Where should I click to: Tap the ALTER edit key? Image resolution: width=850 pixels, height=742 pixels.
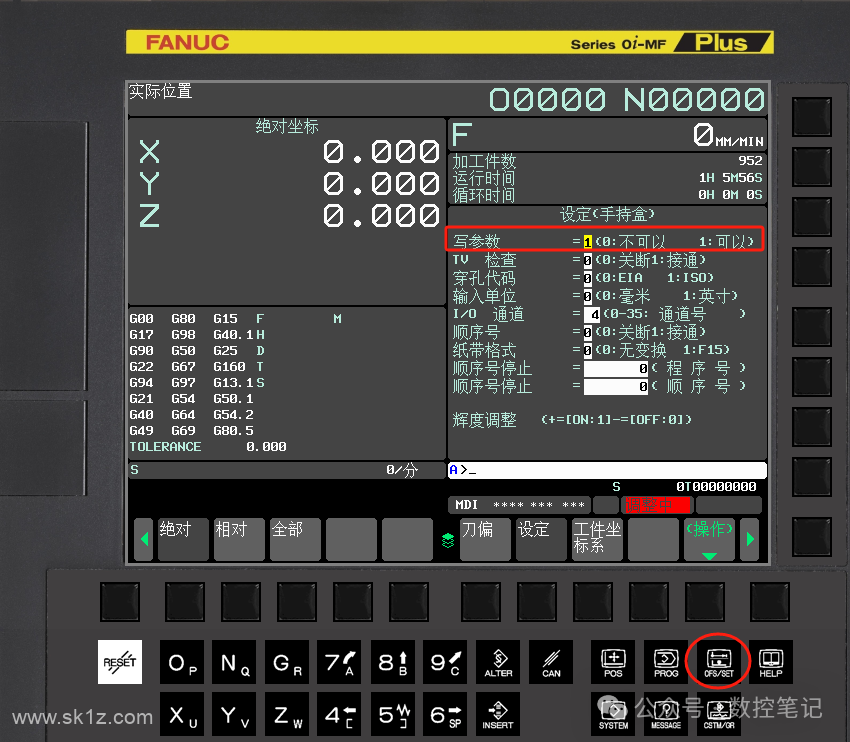click(x=498, y=662)
